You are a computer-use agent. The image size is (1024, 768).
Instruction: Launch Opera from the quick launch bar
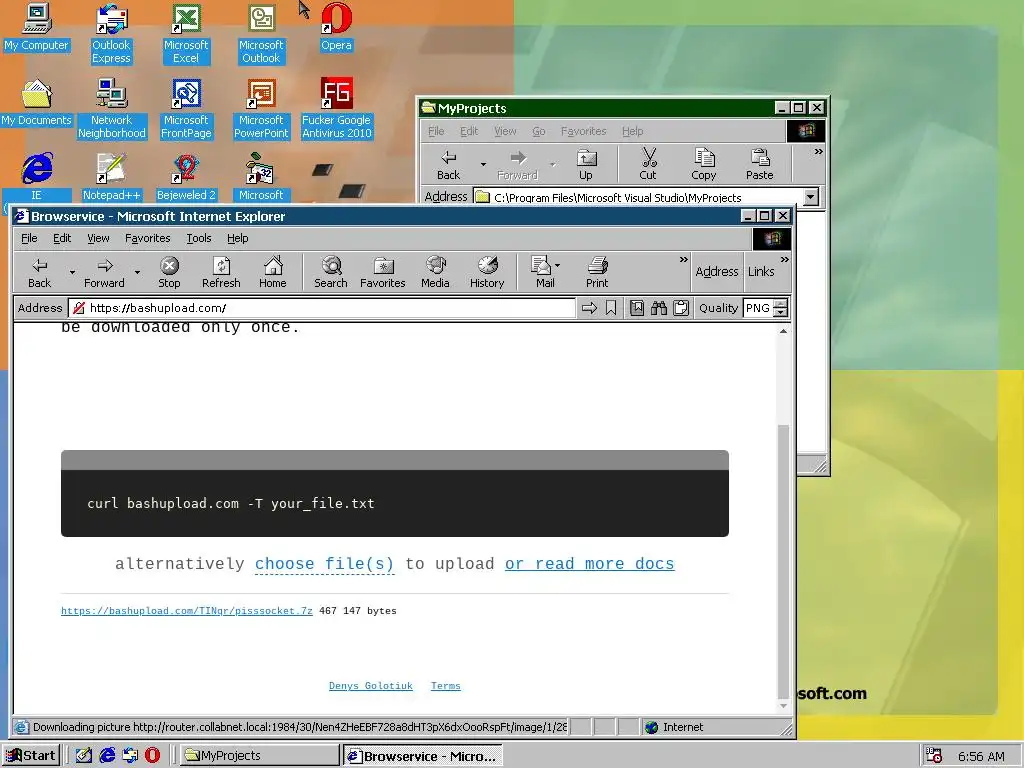tap(152, 756)
